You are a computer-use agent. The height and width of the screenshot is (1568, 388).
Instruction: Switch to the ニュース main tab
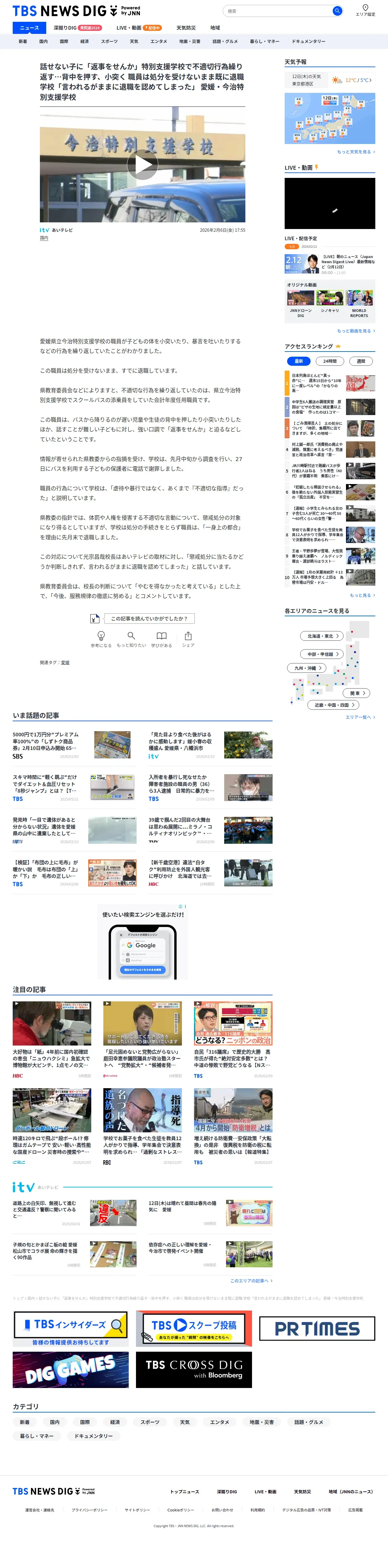click(x=29, y=28)
